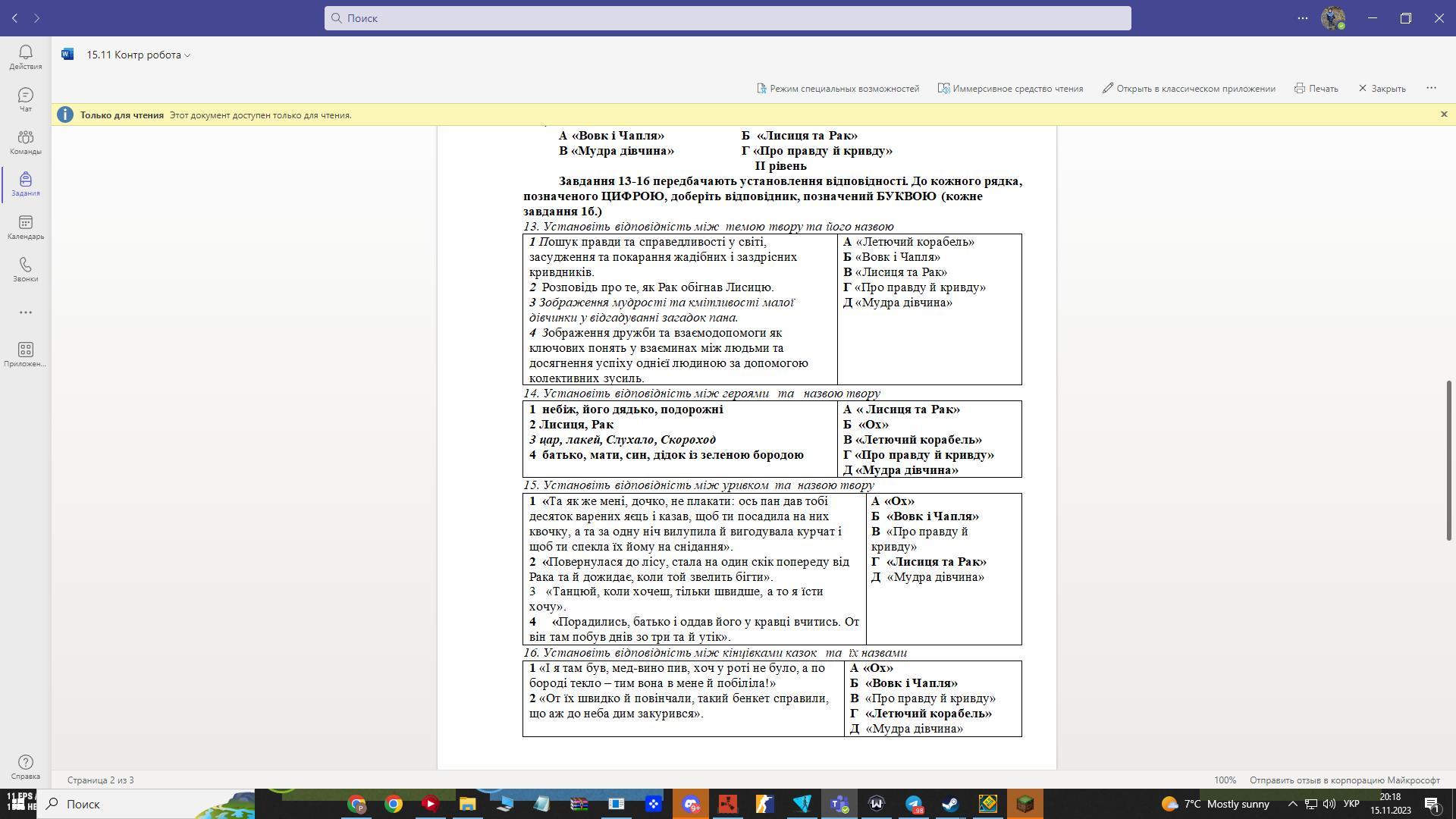Click the II рівень heading
Viewport: 1456px width, 819px height.
tap(780, 166)
